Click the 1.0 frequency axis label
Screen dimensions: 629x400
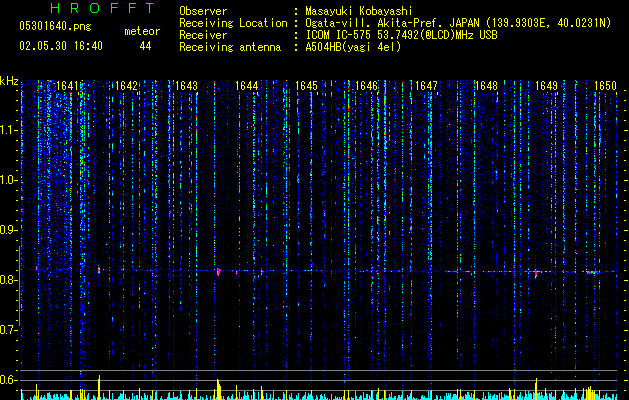(x=9, y=180)
